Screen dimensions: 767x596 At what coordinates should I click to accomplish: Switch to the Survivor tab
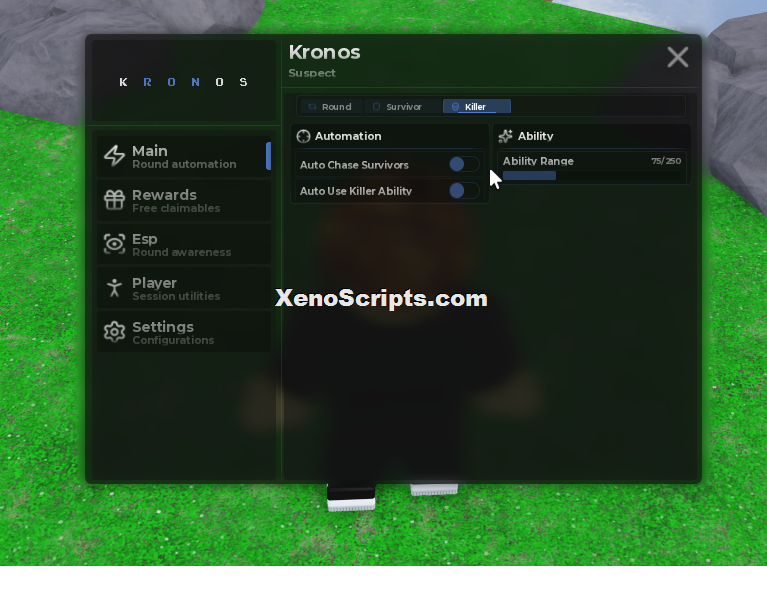pos(402,107)
